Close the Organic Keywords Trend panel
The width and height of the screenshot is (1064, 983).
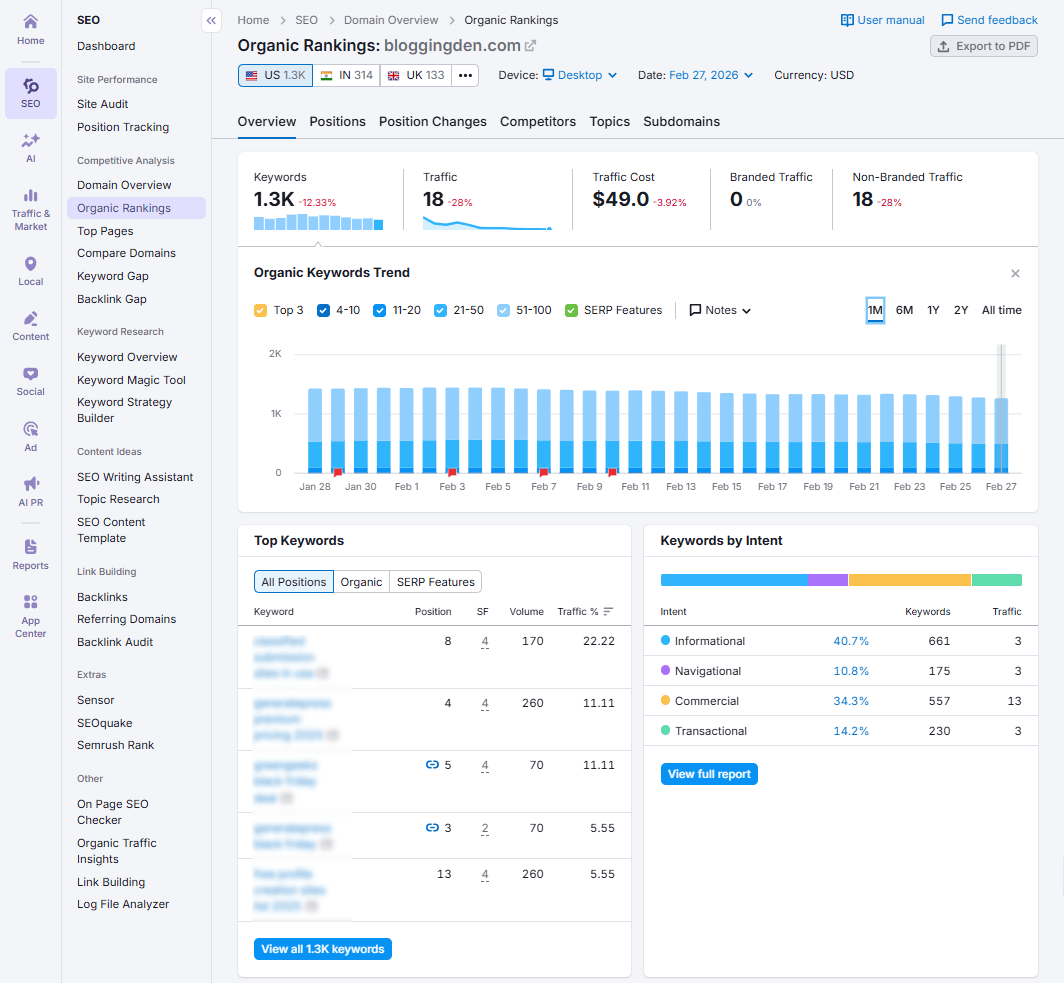pos(1015,273)
